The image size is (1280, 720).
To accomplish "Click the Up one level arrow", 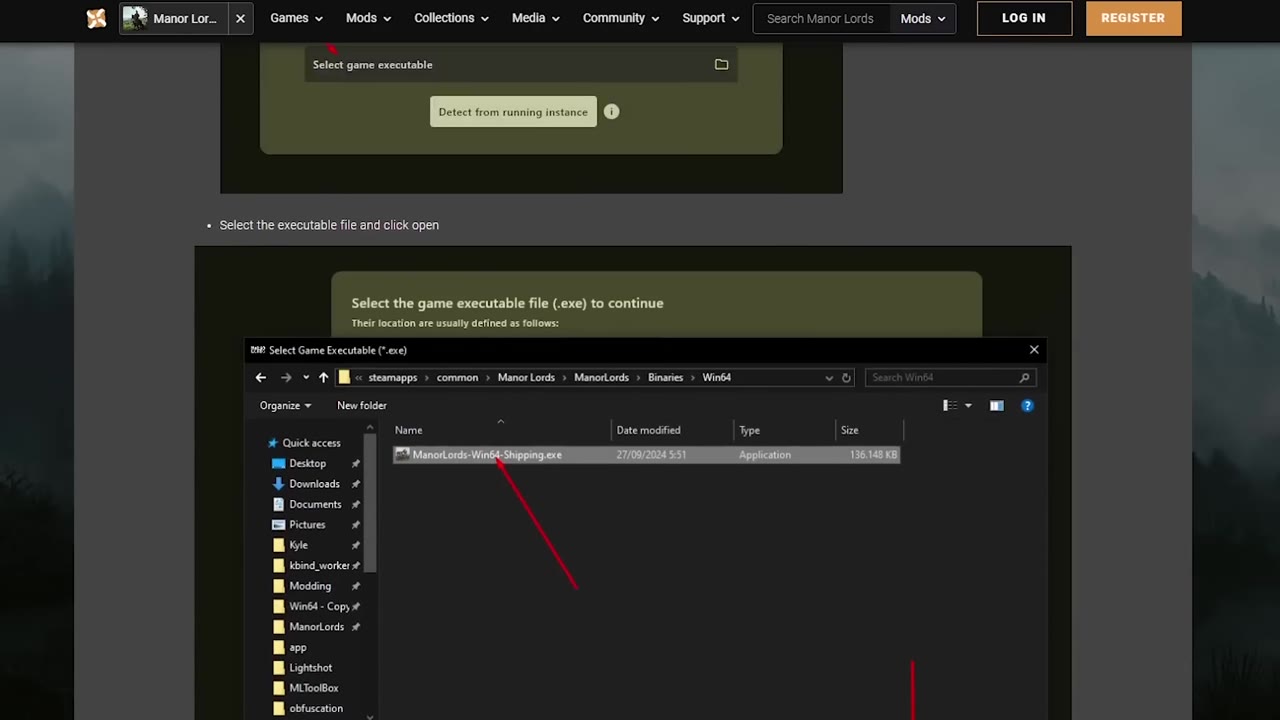I will (x=323, y=377).
